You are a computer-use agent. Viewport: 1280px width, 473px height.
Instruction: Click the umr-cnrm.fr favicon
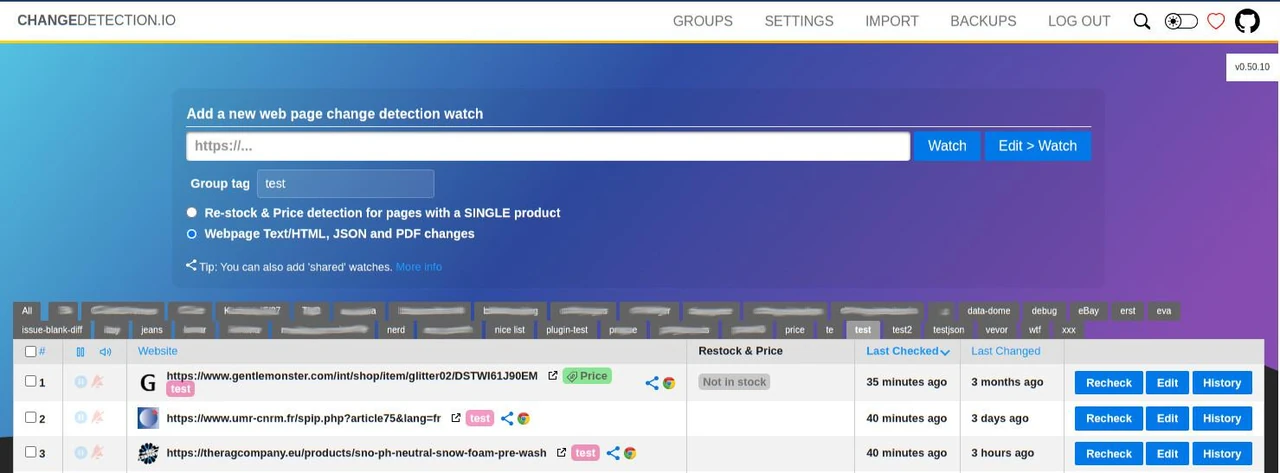tap(148, 418)
